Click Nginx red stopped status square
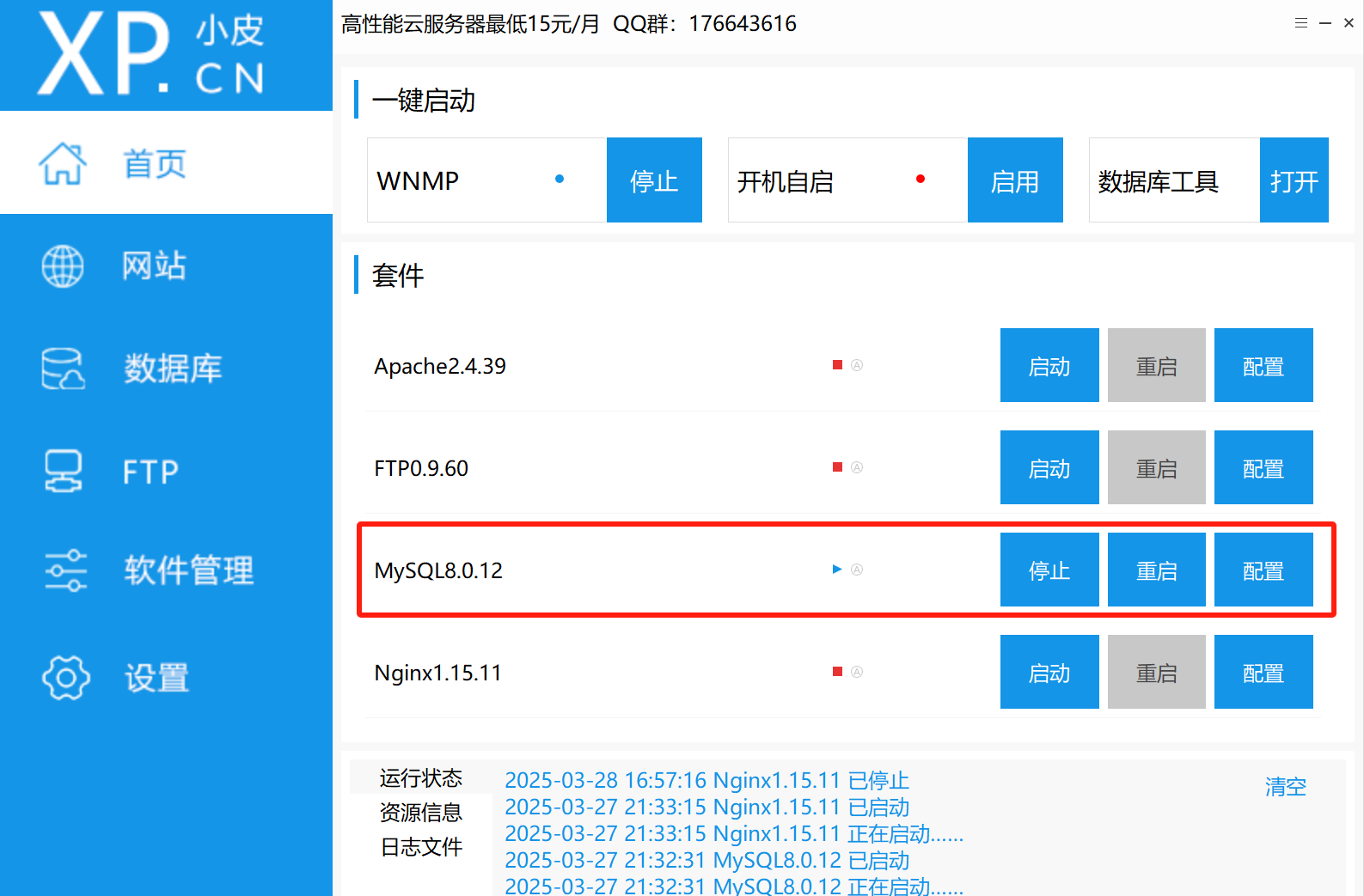Image resolution: width=1364 pixels, height=896 pixels. 837,672
